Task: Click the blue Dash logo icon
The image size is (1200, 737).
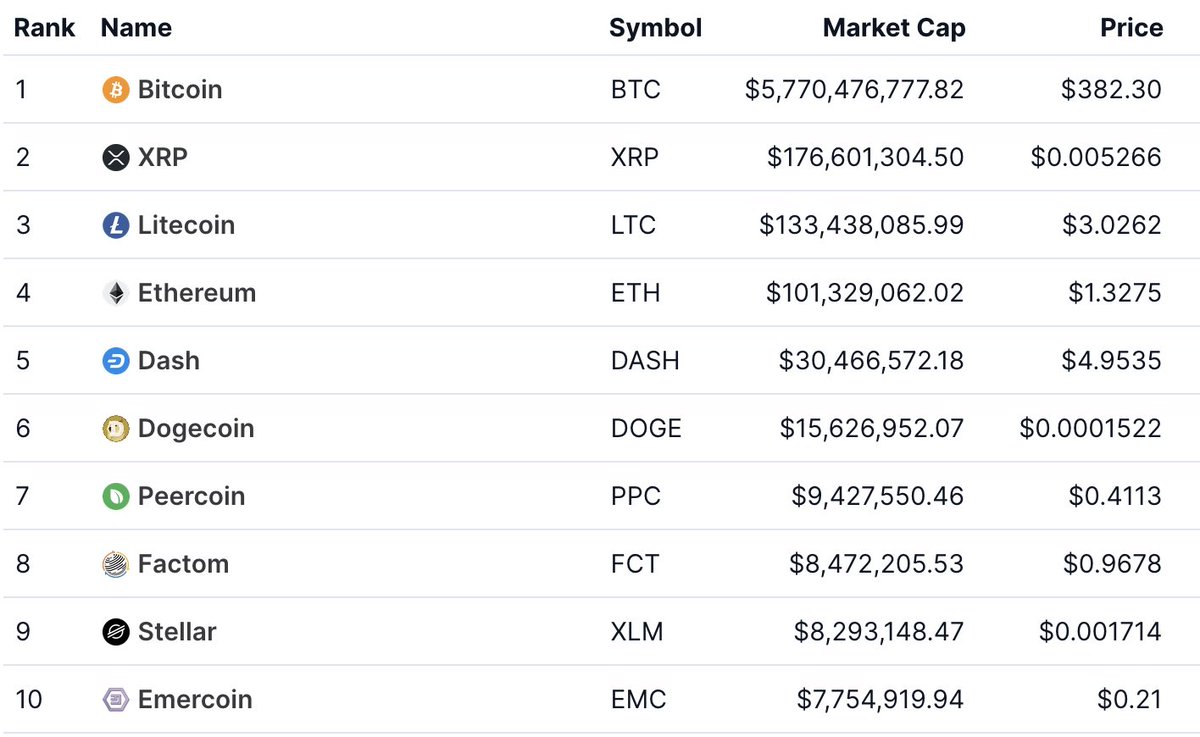Action: pyautogui.click(x=116, y=361)
